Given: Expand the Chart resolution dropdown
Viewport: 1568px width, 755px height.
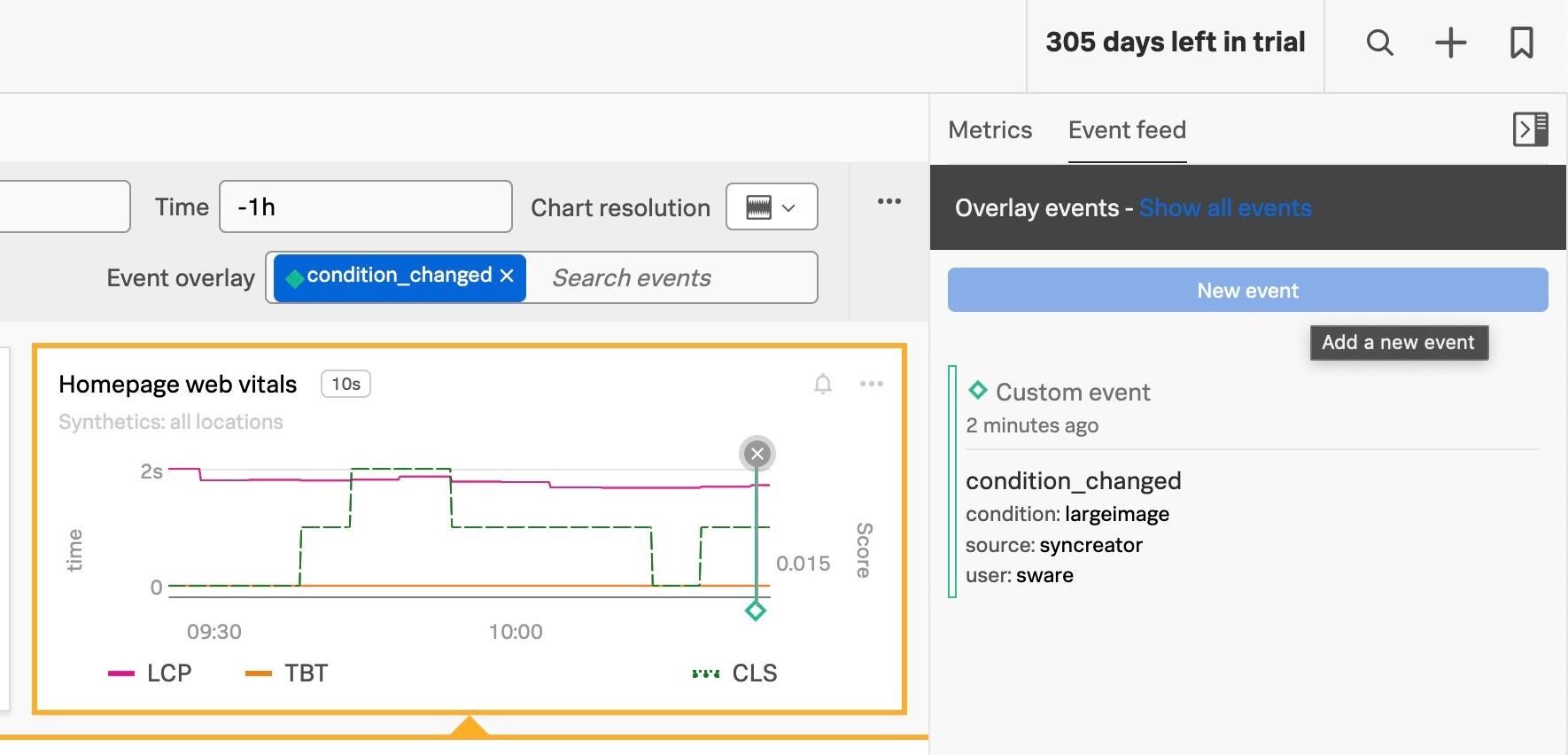Looking at the screenshot, I should (x=771, y=207).
